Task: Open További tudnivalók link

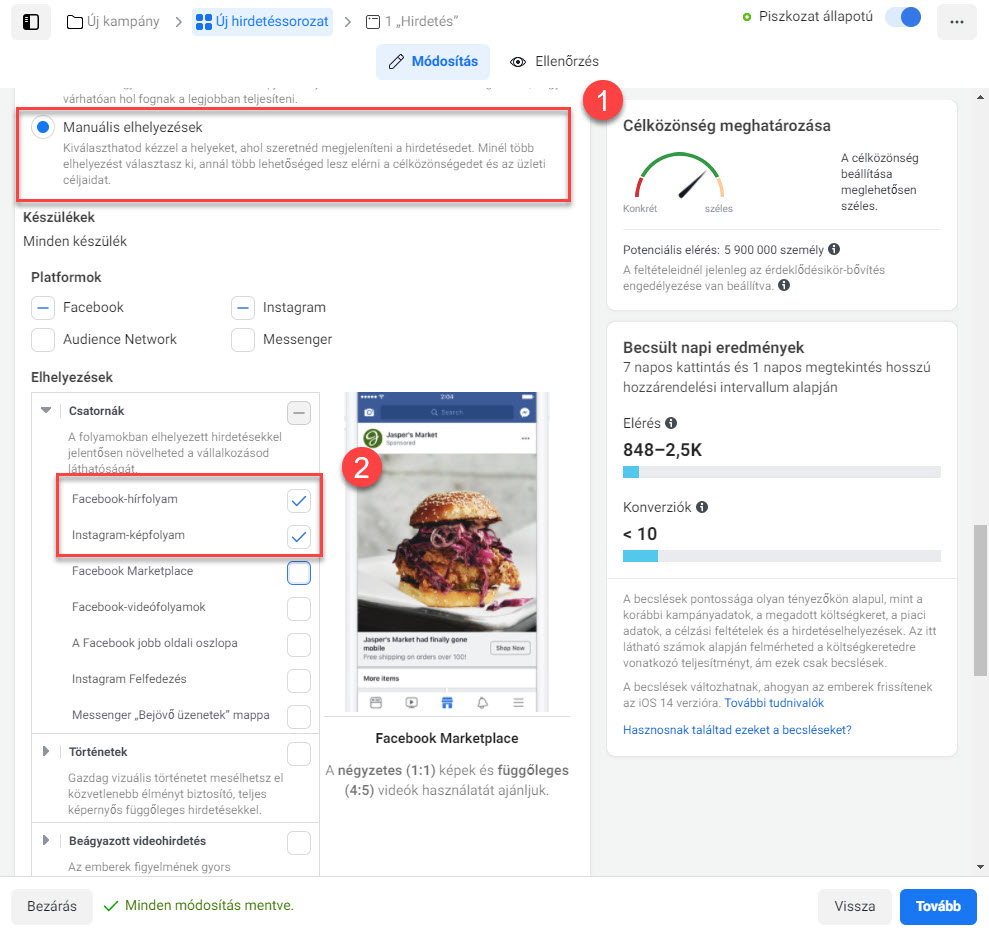Action: point(774,703)
